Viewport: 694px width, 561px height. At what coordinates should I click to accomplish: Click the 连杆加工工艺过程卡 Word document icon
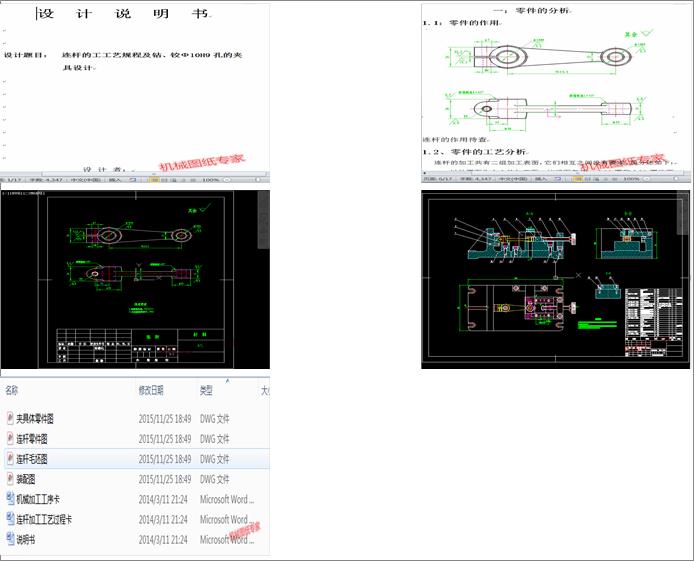coord(9,519)
